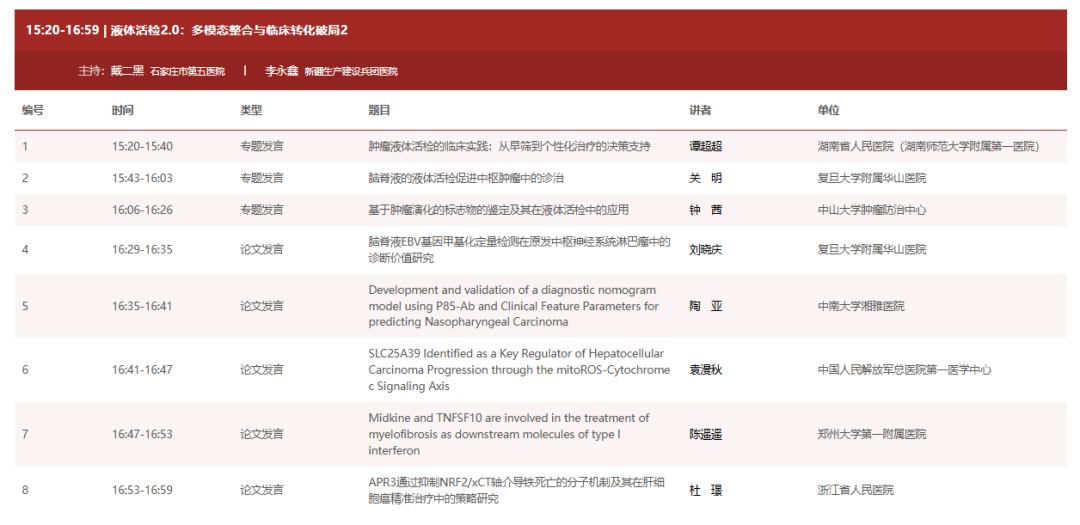Click speaker name 钟茜
The image size is (1080, 525).
706,210
